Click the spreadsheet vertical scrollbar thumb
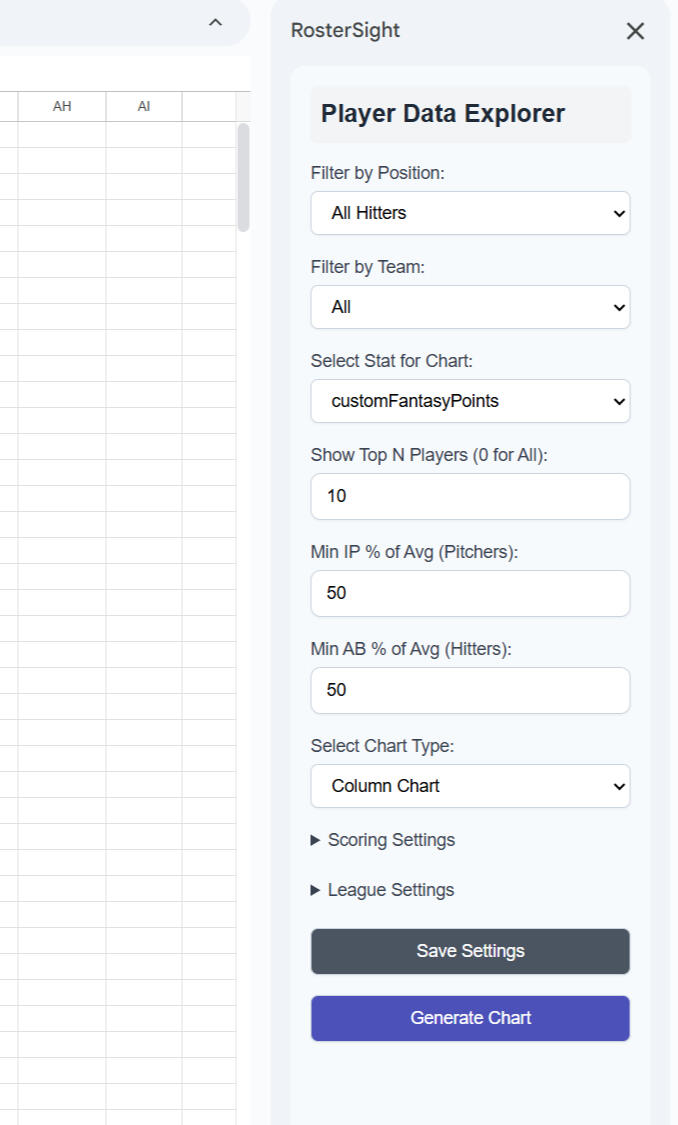Viewport: 678px width, 1125px height. tap(244, 177)
